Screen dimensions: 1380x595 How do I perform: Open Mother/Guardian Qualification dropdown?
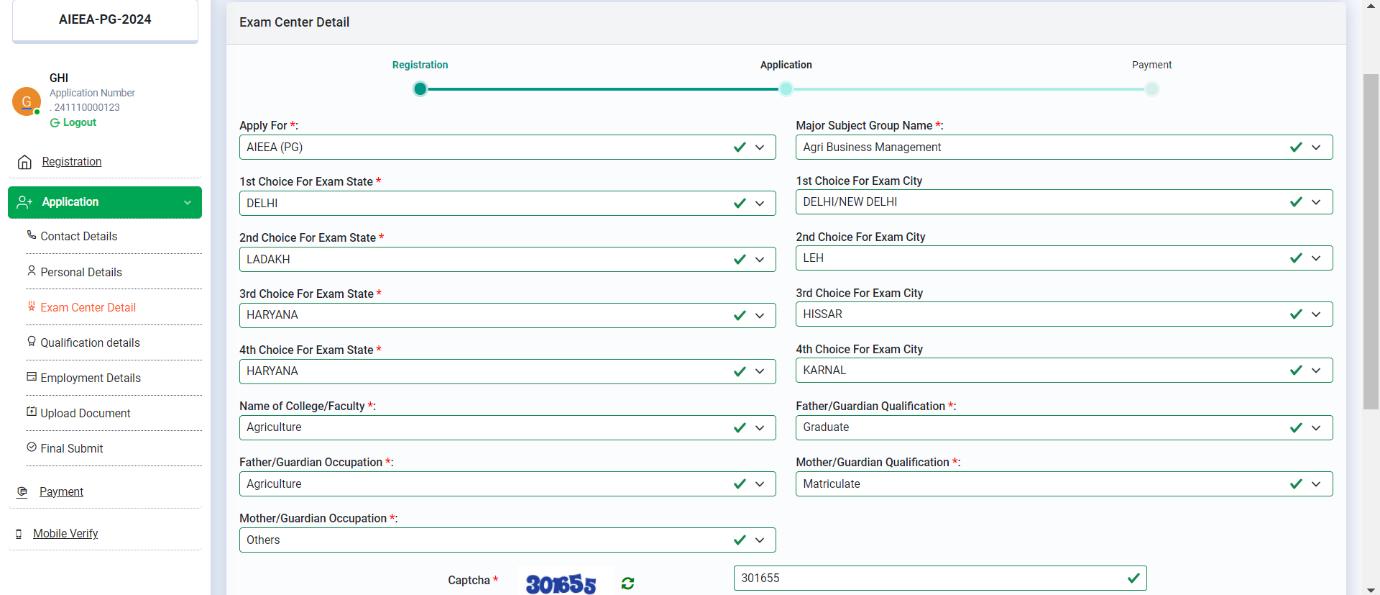(1064, 484)
